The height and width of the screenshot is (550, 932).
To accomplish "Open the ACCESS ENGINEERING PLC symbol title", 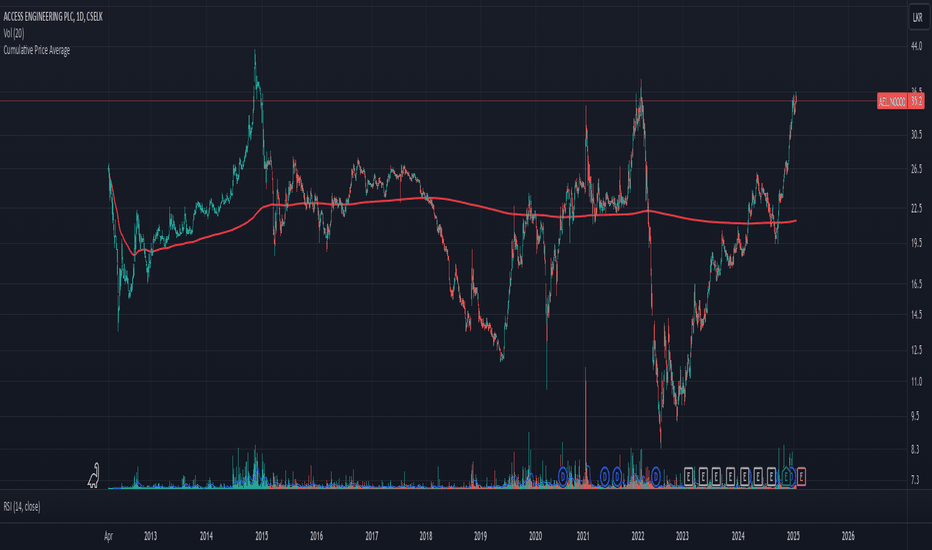I will tap(53, 17).
